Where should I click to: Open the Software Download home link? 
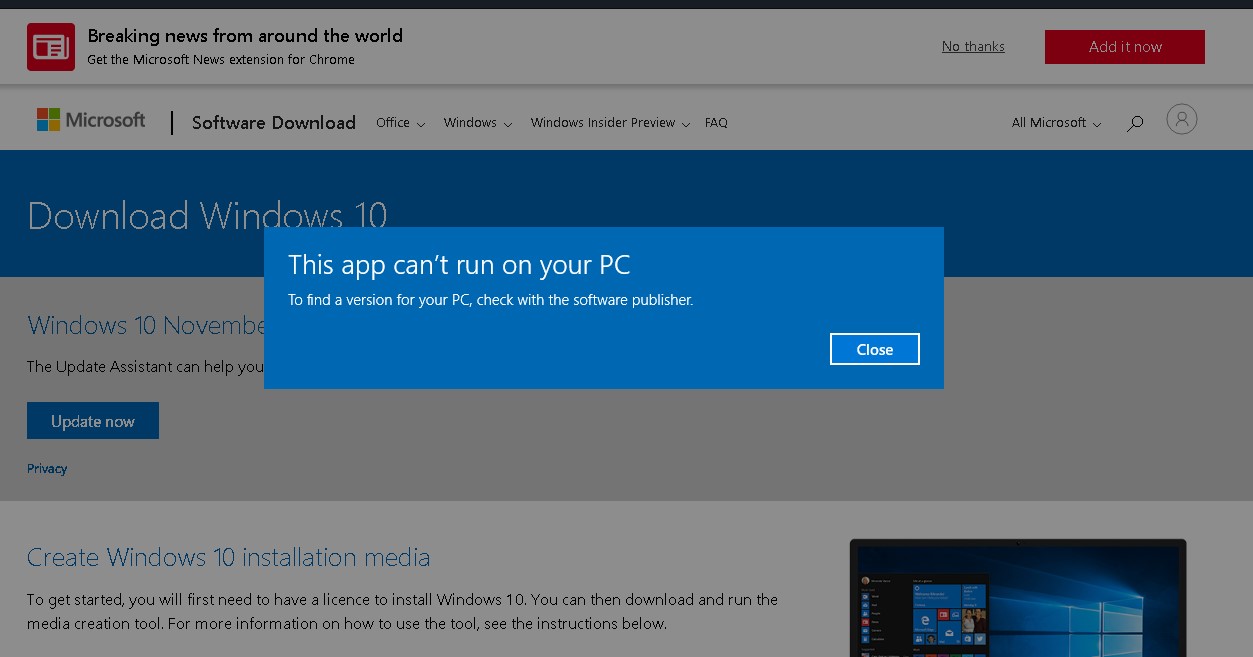[x=274, y=123]
